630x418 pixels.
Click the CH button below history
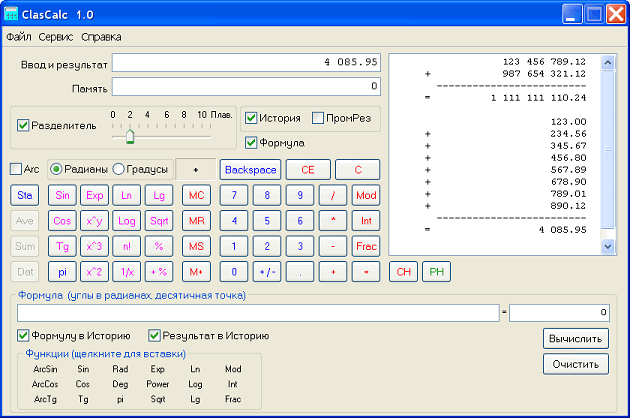tap(403, 272)
